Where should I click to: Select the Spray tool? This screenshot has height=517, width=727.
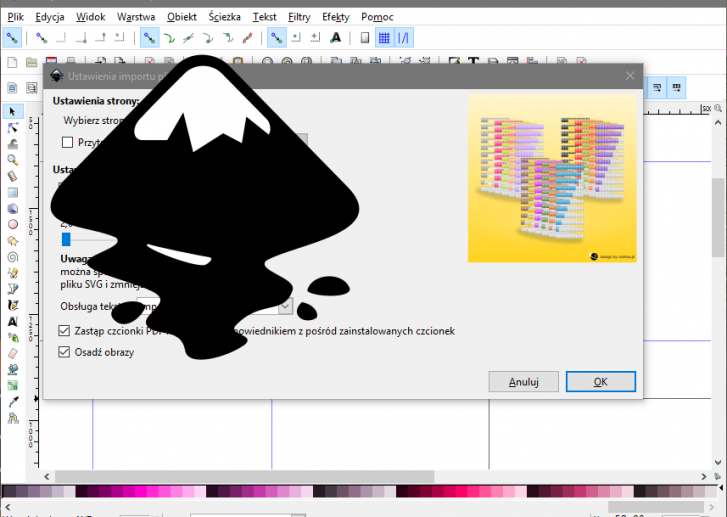pyautogui.click(x=13, y=338)
